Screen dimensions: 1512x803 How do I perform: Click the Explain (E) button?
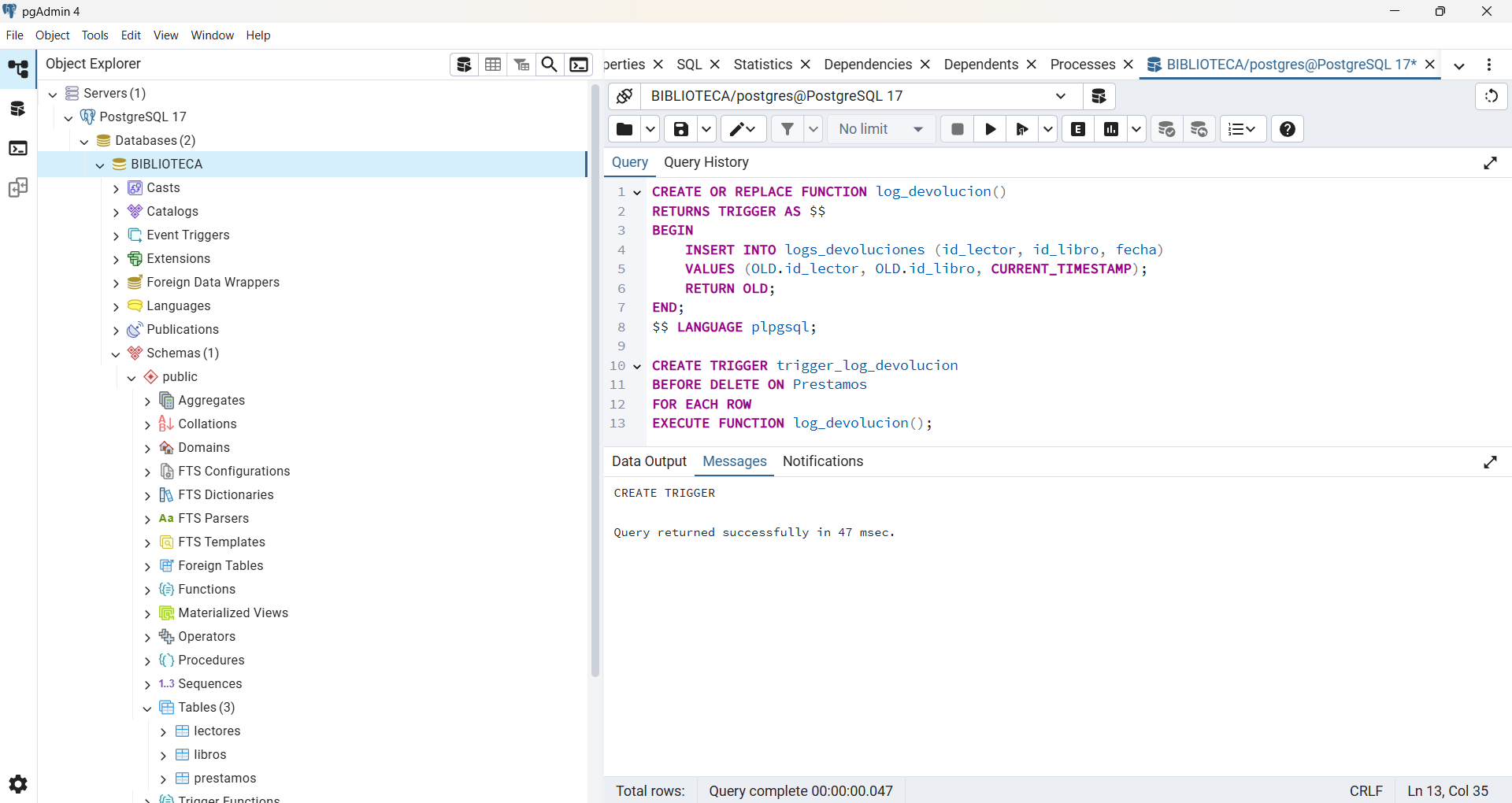[x=1079, y=129]
